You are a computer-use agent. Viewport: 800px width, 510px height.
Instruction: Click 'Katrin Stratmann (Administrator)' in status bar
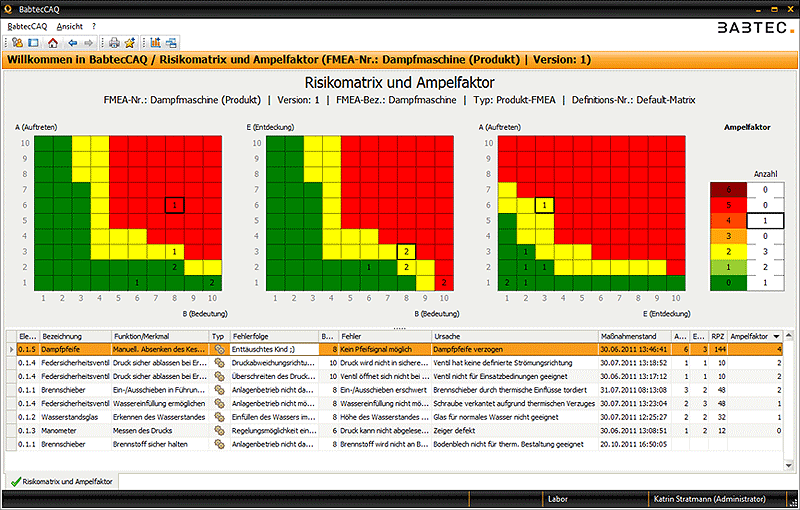710,499
